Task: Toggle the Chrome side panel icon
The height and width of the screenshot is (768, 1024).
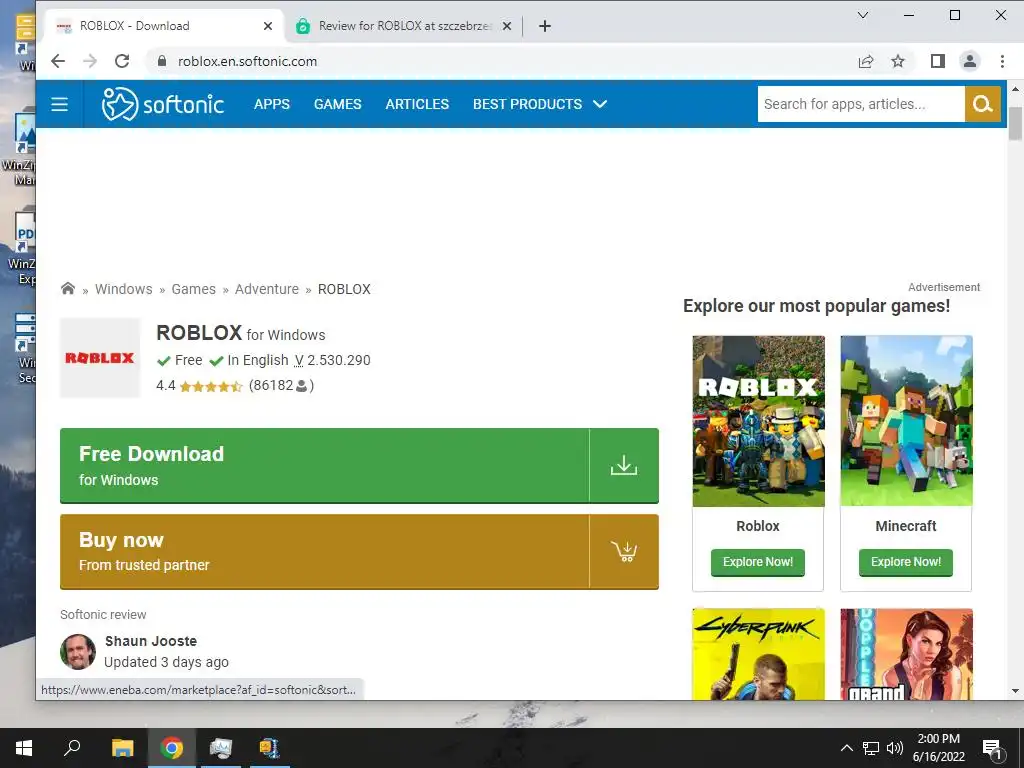Action: tap(938, 61)
